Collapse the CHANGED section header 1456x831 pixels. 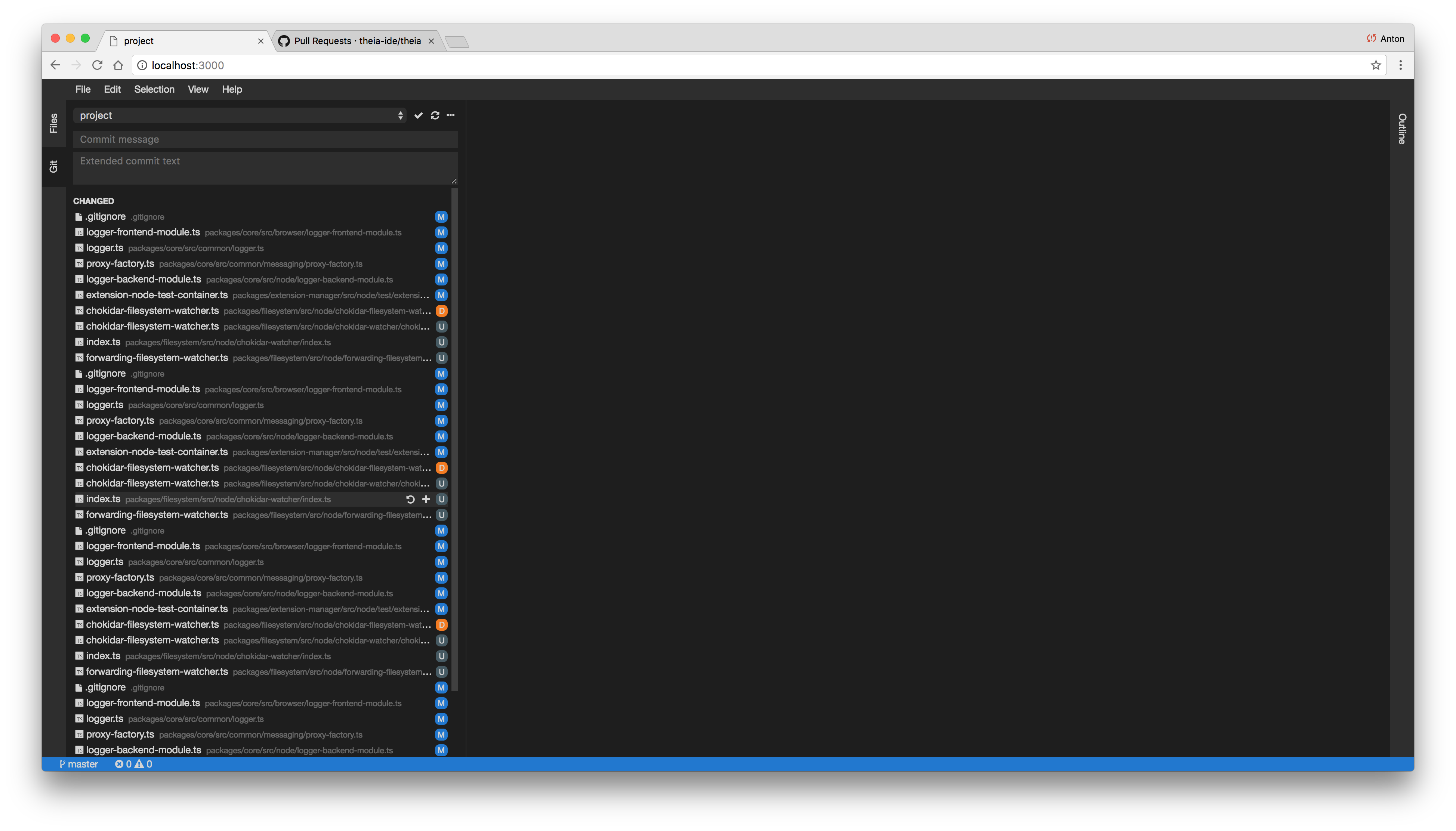pyautogui.click(x=93, y=201)
